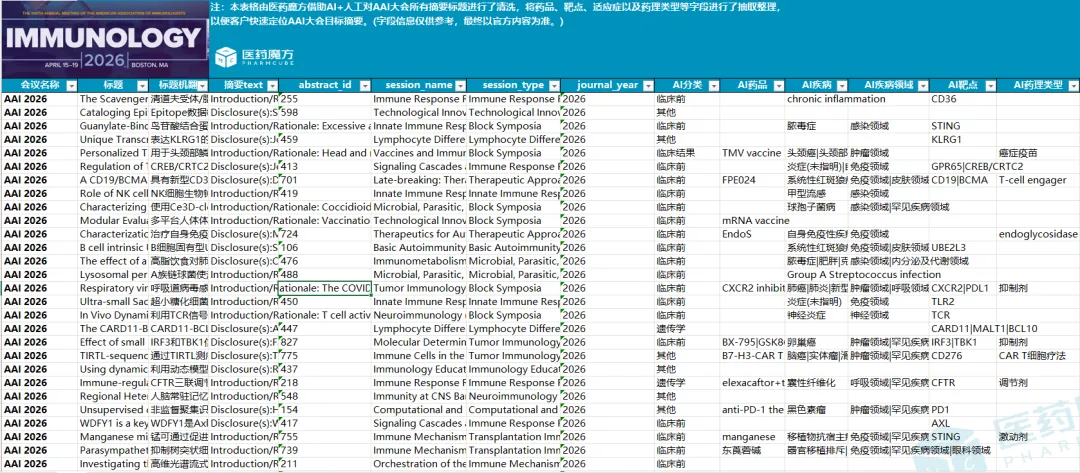Viewport: 1080px width, 473px height.
Task: Open the AI疾病领域 column filter dropdown
Action: click(922, 86)
